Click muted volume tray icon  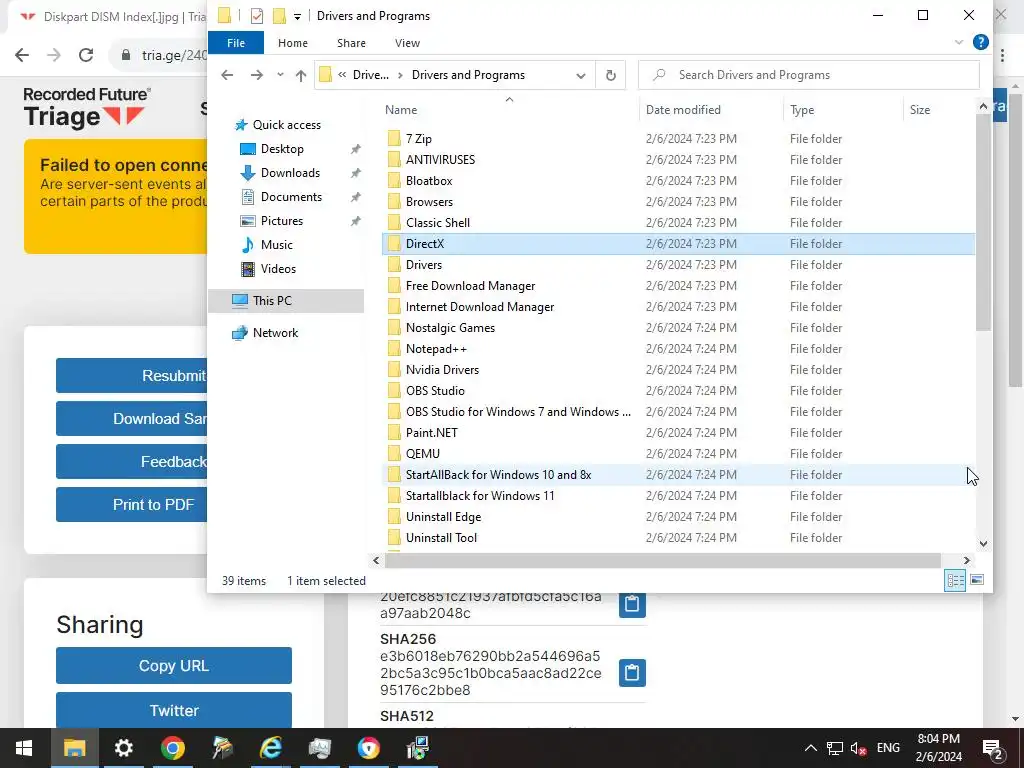click(x=858, y=748)
